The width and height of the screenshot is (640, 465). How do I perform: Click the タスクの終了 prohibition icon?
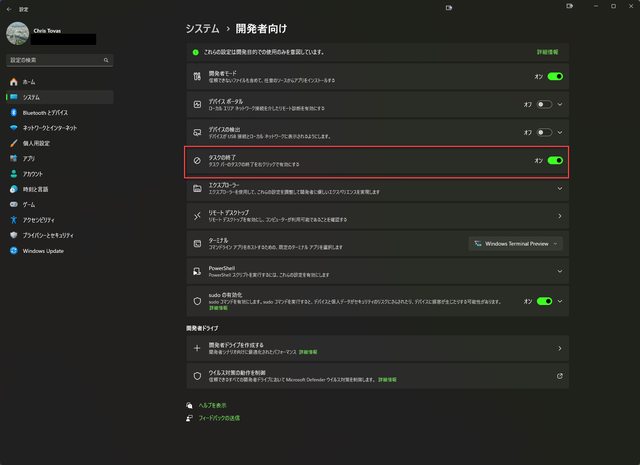click(197, 160)
